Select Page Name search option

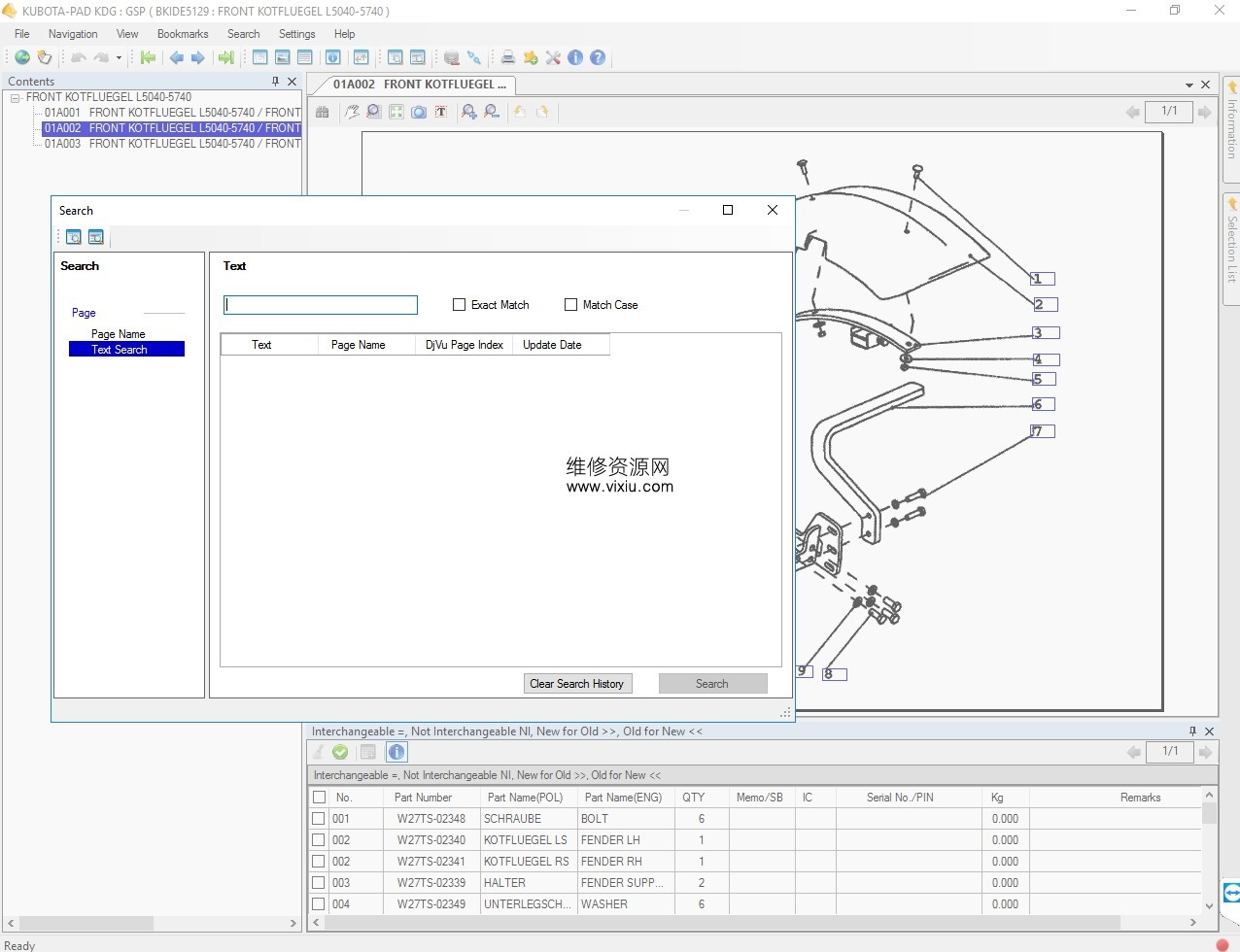(118, 334)
